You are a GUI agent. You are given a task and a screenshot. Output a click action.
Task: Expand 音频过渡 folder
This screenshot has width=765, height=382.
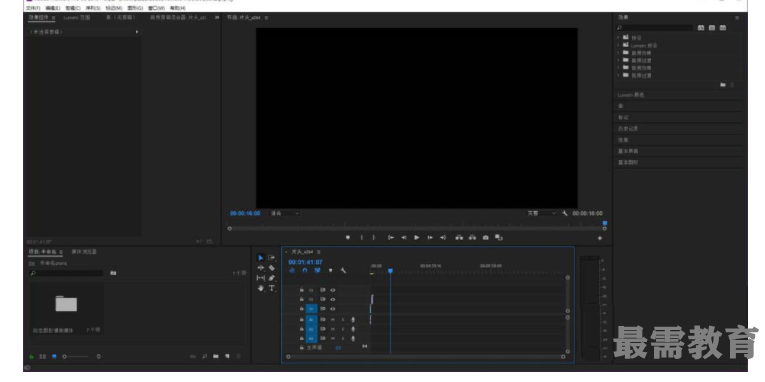(619, 60)
